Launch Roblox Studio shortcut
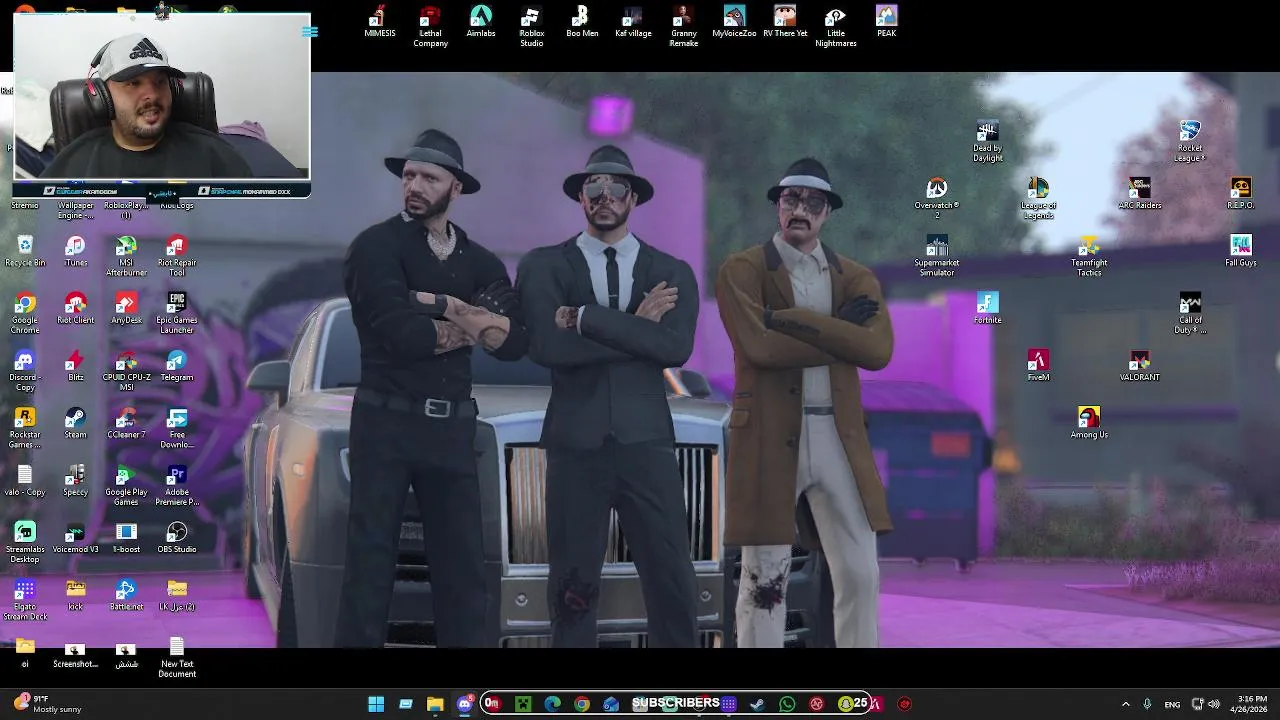 tap(532, 27)
